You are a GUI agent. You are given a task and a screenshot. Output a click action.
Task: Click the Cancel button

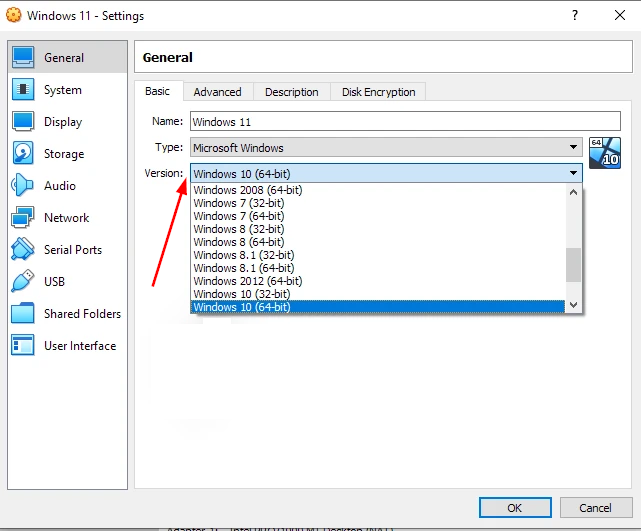pos(596,508)
